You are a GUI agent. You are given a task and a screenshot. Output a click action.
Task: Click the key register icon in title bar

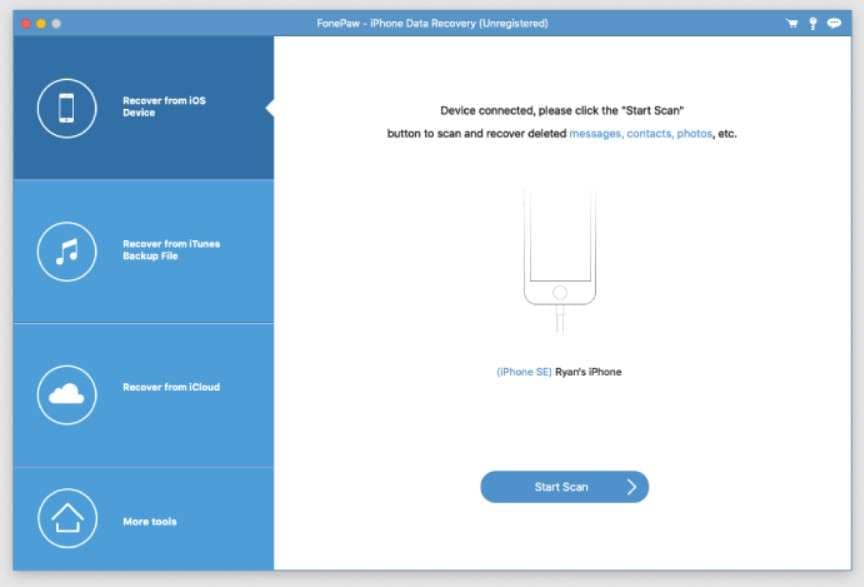813,23
